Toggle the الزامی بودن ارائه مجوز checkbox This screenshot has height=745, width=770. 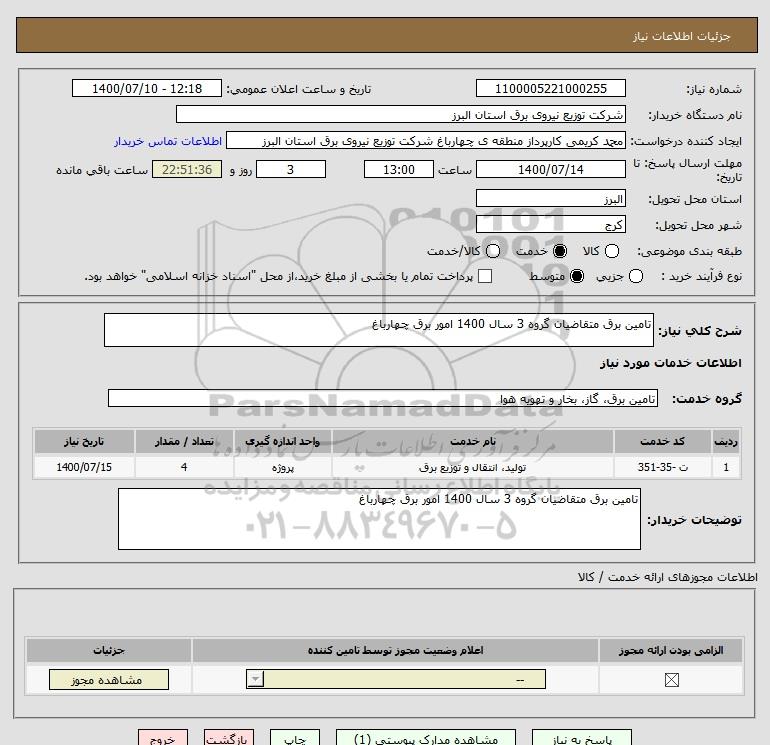[x=671, y=680]
